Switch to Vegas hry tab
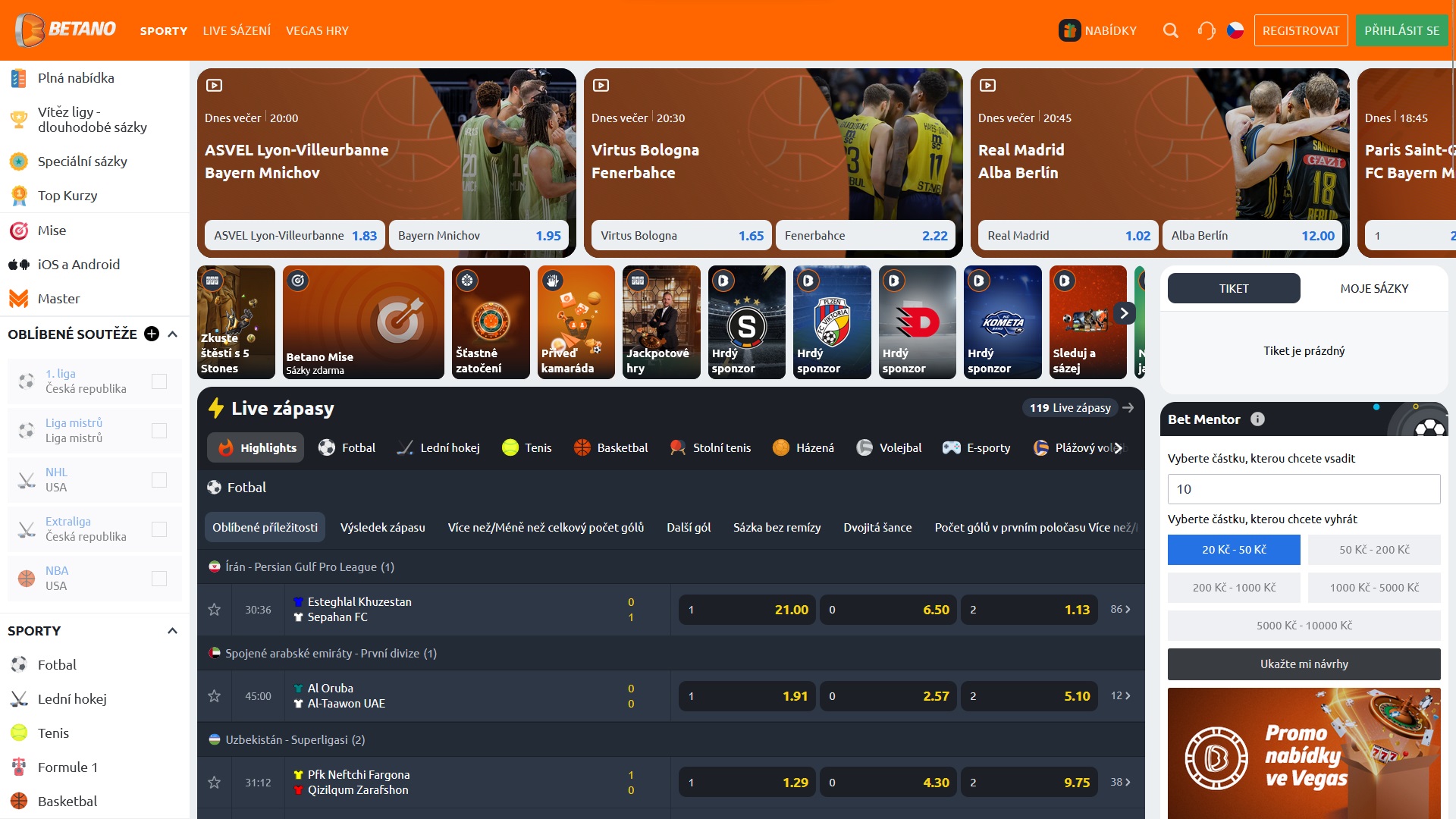Viewport: 1456px width, 819px height. 317,31
